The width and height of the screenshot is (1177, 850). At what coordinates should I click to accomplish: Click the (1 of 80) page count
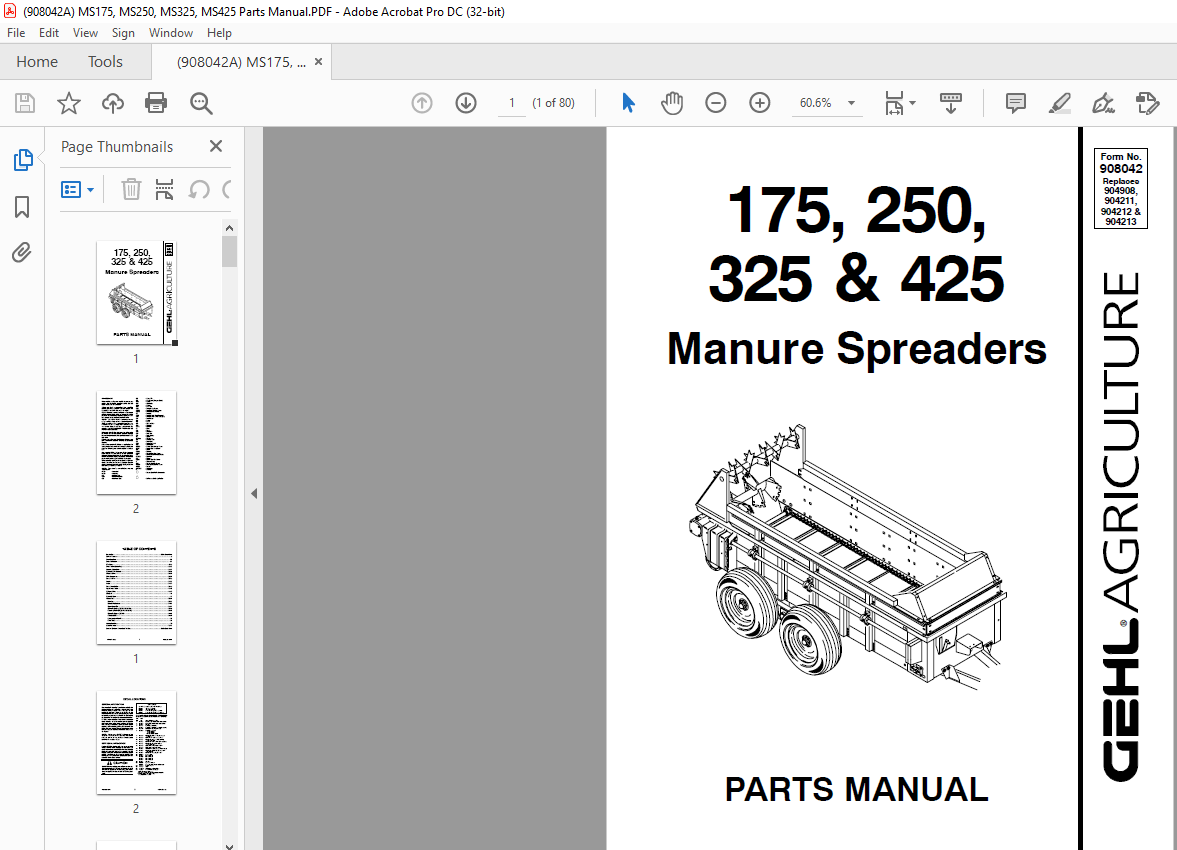(553, 103)
